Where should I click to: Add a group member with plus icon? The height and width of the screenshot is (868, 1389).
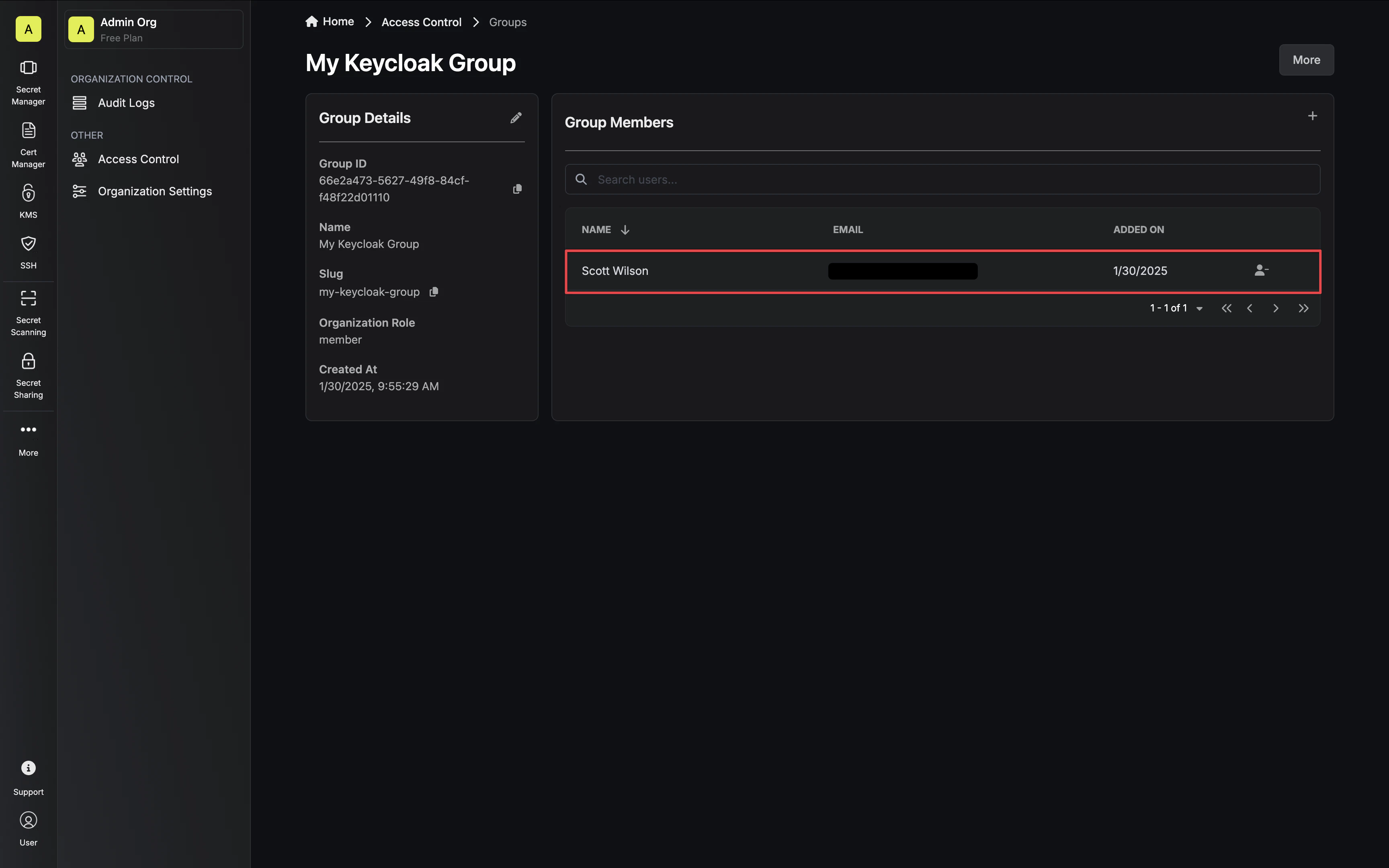pos(1312,116)
